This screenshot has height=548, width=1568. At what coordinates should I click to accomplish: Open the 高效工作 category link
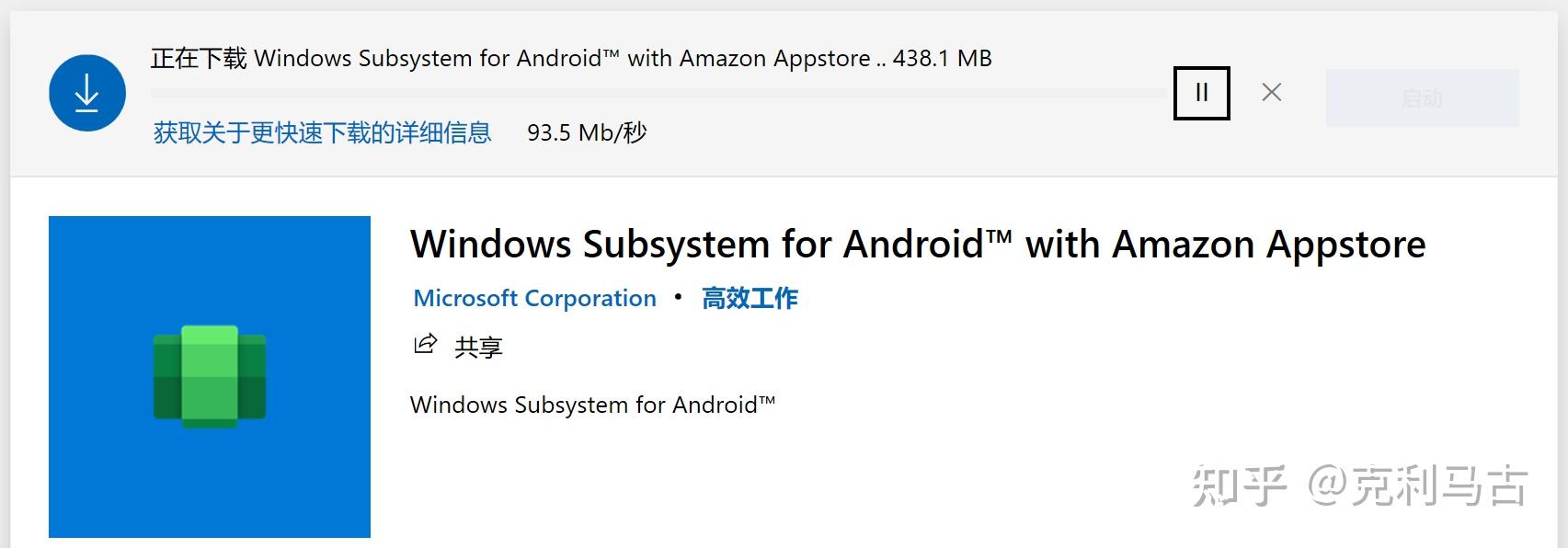tap(750, 299)
